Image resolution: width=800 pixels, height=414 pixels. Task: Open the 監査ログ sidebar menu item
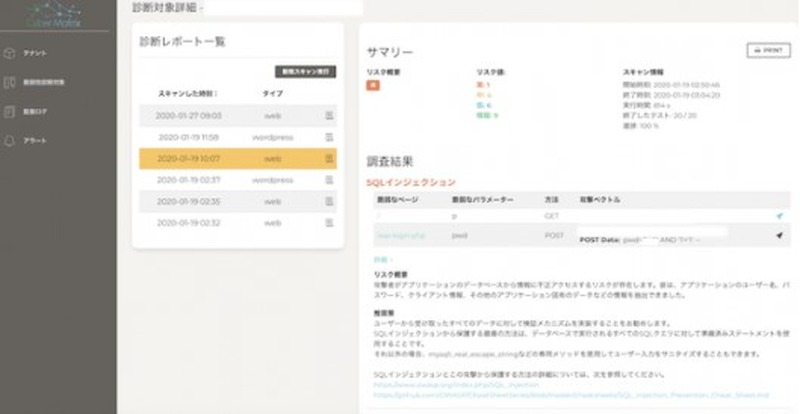pos(36,111)
